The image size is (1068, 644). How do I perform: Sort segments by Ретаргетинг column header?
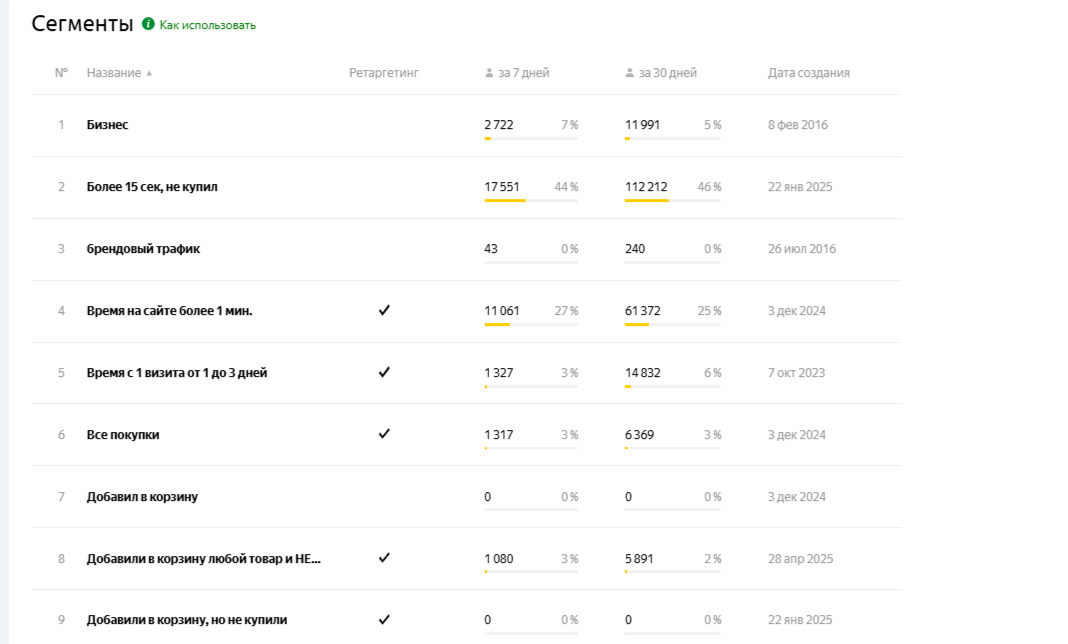tap(383, 73)
